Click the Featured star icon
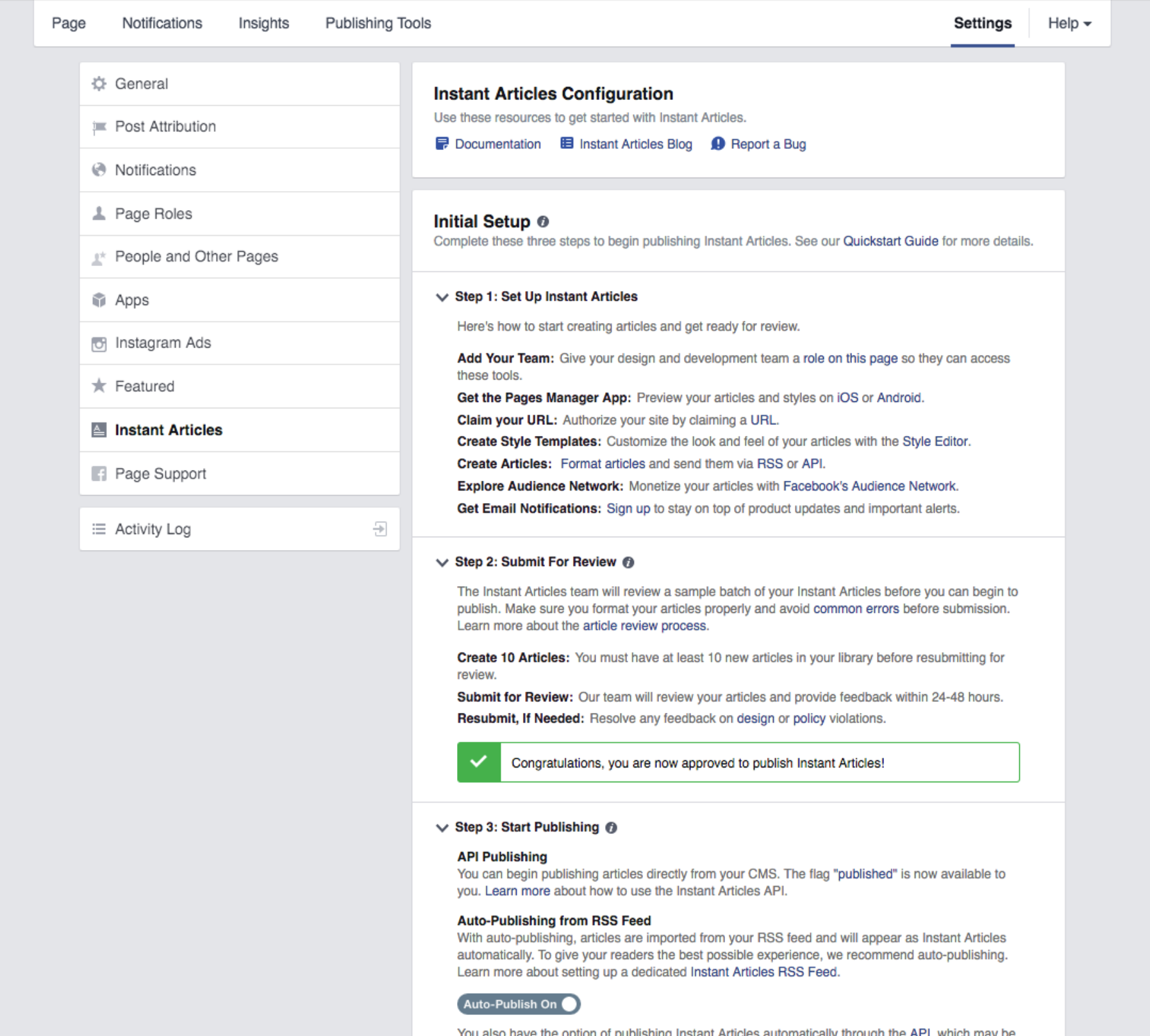The image size is (1150, 1036). click(99, 386)
